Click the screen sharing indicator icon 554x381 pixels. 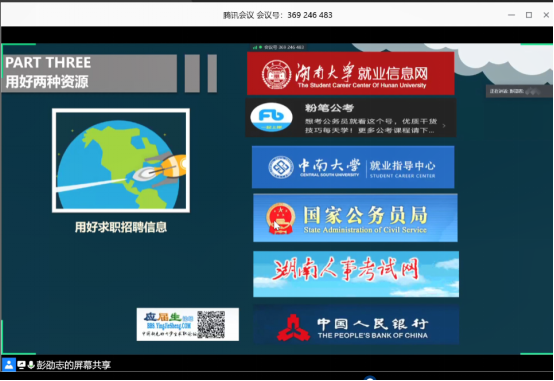pos(21,365)
